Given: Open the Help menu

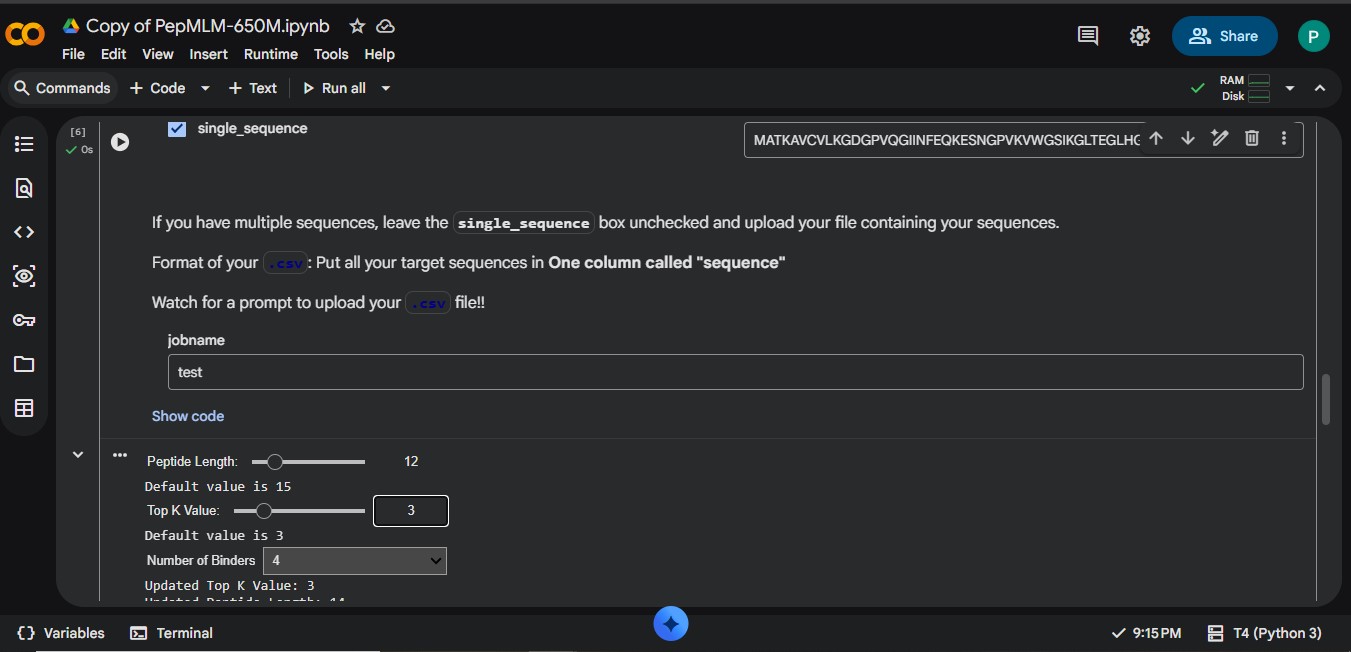Looking at the screenshot, I should [379, 54].
